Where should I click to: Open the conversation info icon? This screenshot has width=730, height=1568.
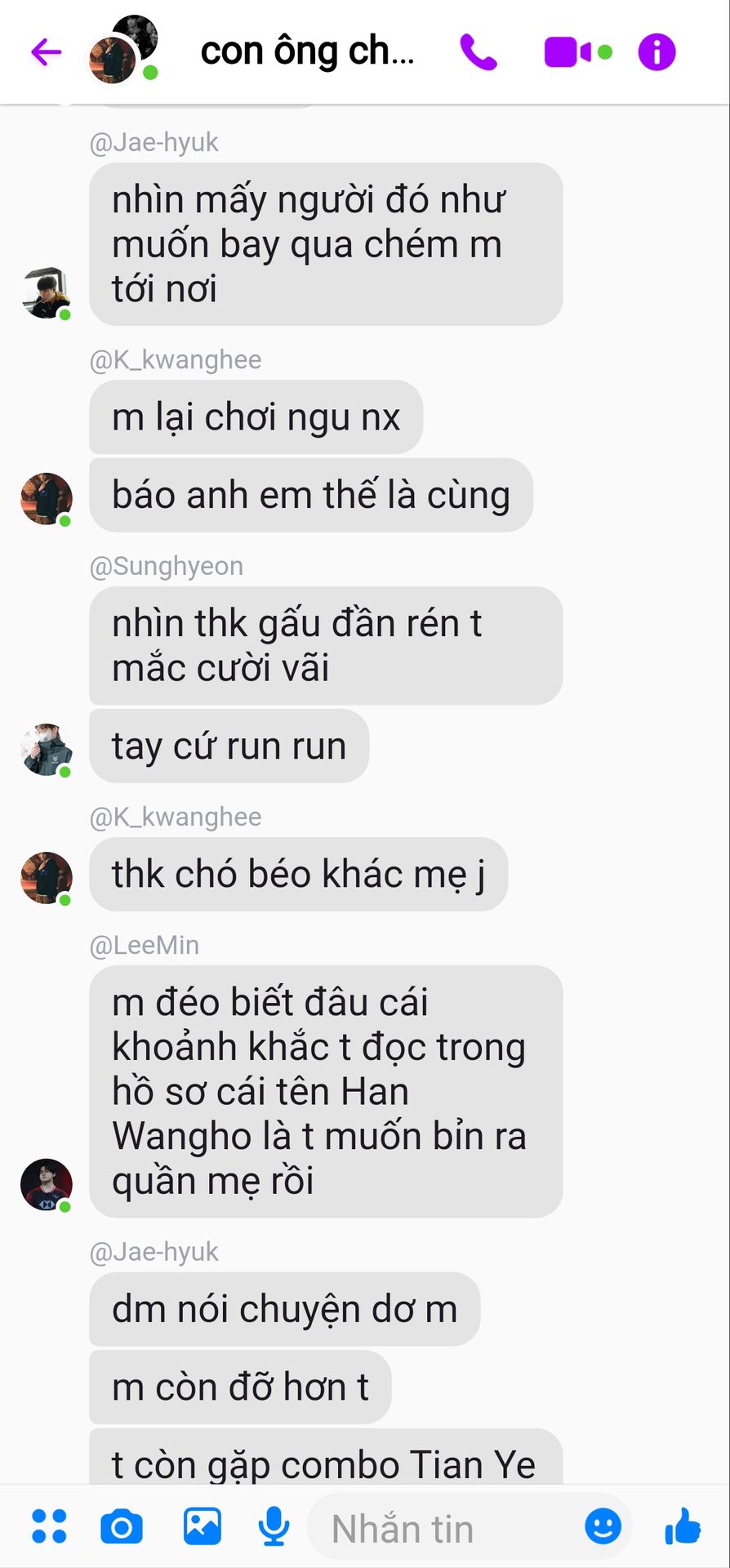coord(657,52)
